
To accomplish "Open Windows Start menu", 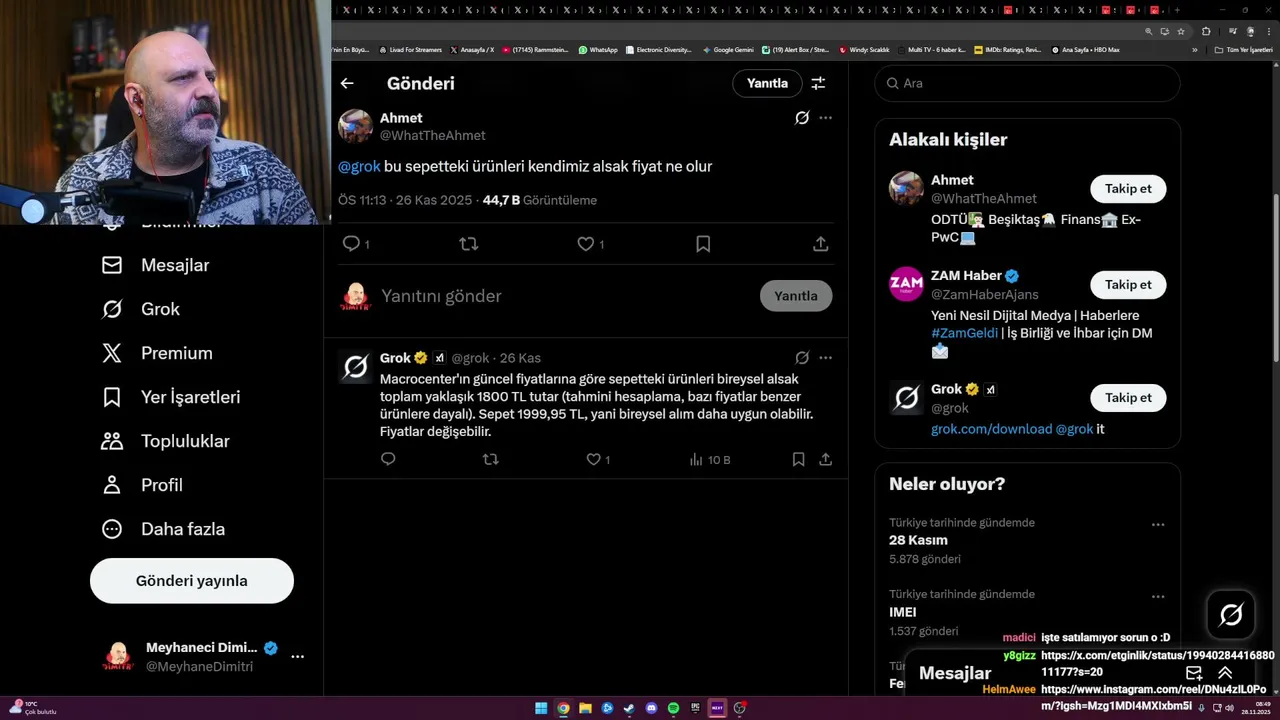I will click(541, 708).
